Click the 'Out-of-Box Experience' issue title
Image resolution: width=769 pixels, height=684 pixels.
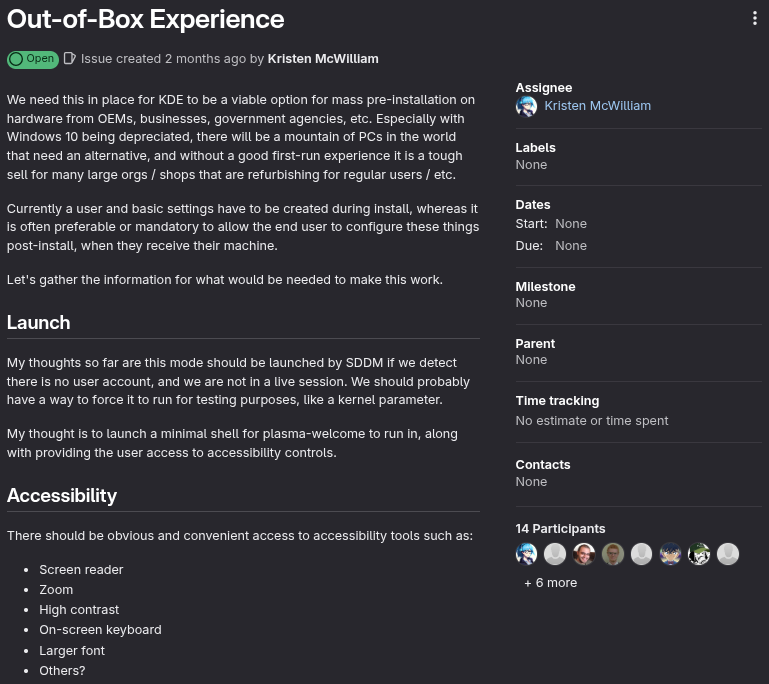pyautogui.click(x=146, y=19)
